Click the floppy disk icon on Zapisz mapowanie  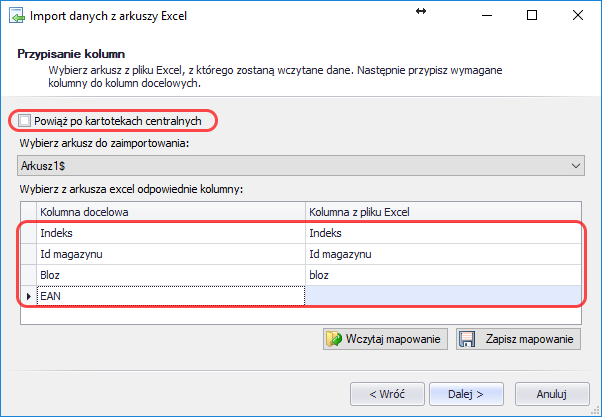(467, 340)
